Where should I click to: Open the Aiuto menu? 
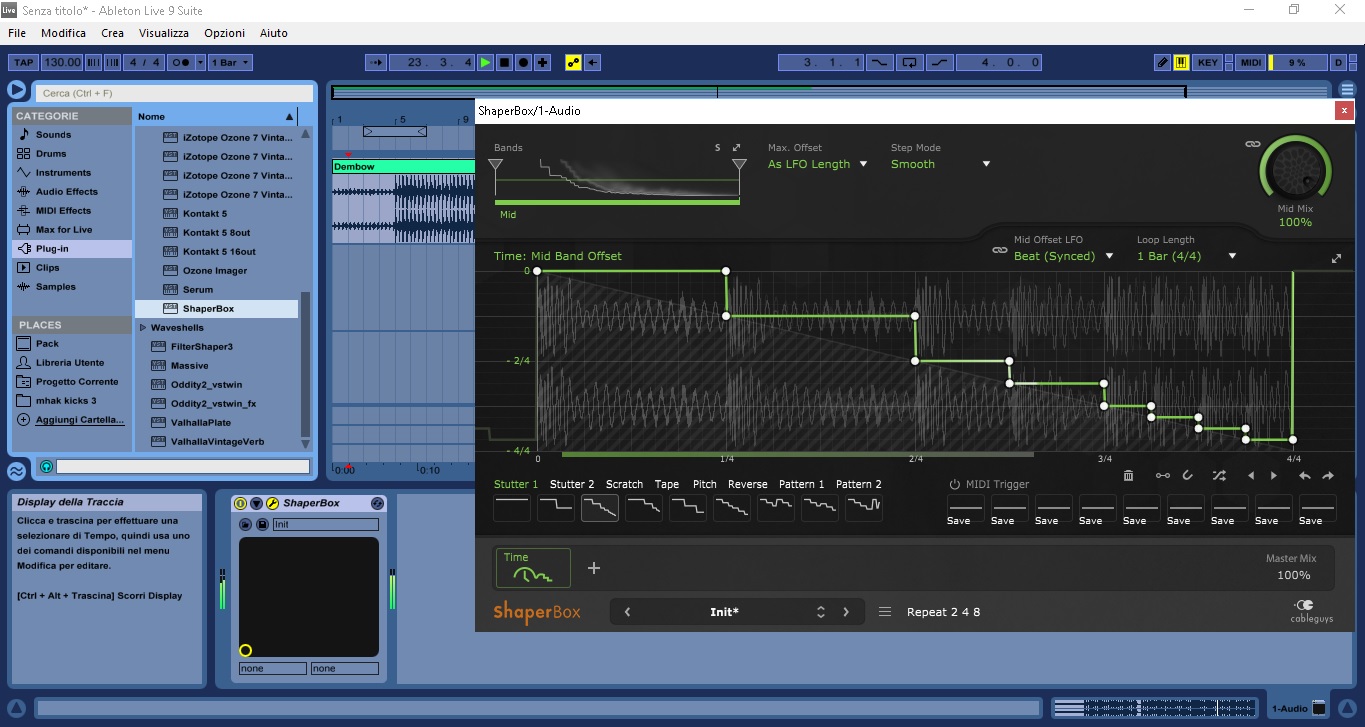(273, 33)
